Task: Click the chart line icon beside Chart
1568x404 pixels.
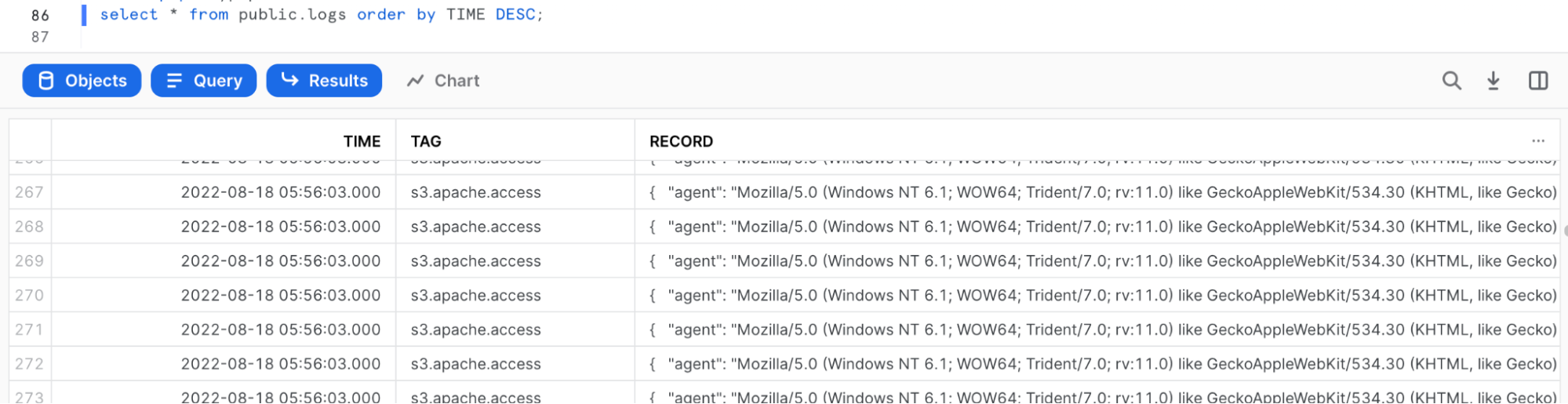Action: [x=415, y=81]
